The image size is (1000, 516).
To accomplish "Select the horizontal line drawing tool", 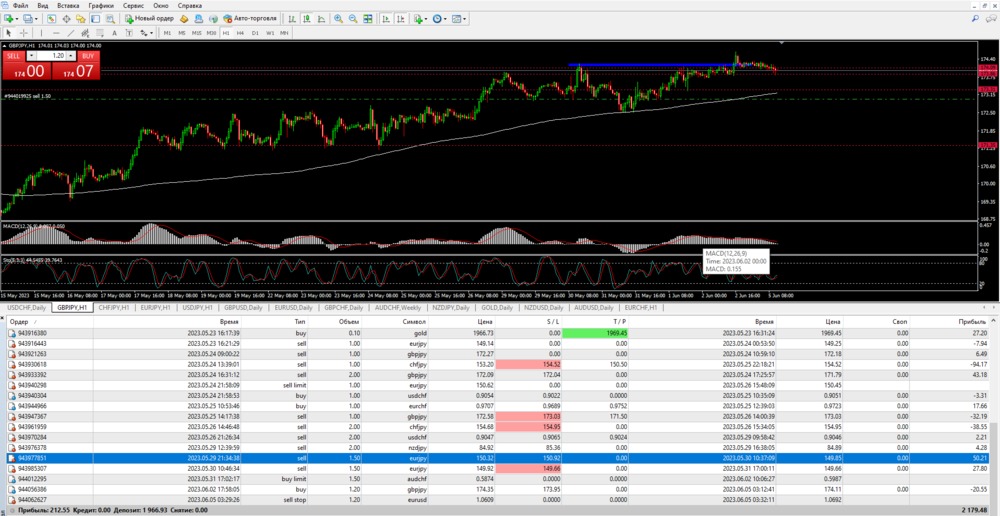I will point(56,33).
